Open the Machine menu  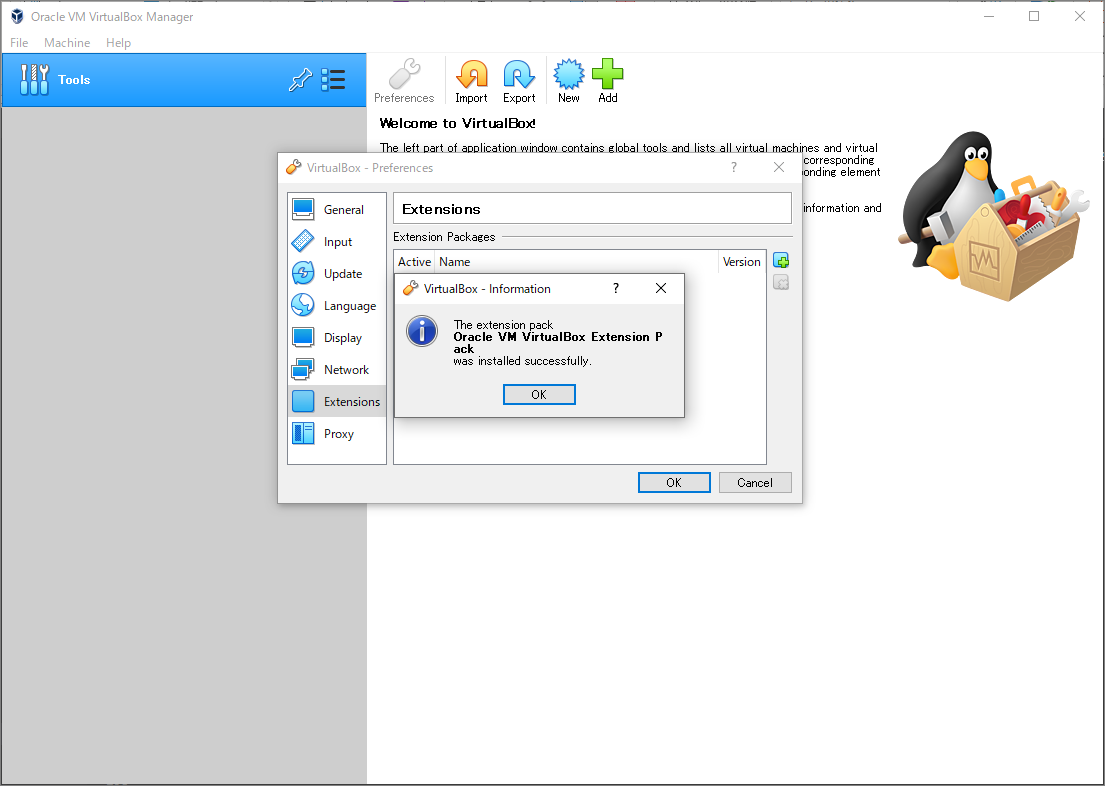pyautogui.click(x=67, y=43)
